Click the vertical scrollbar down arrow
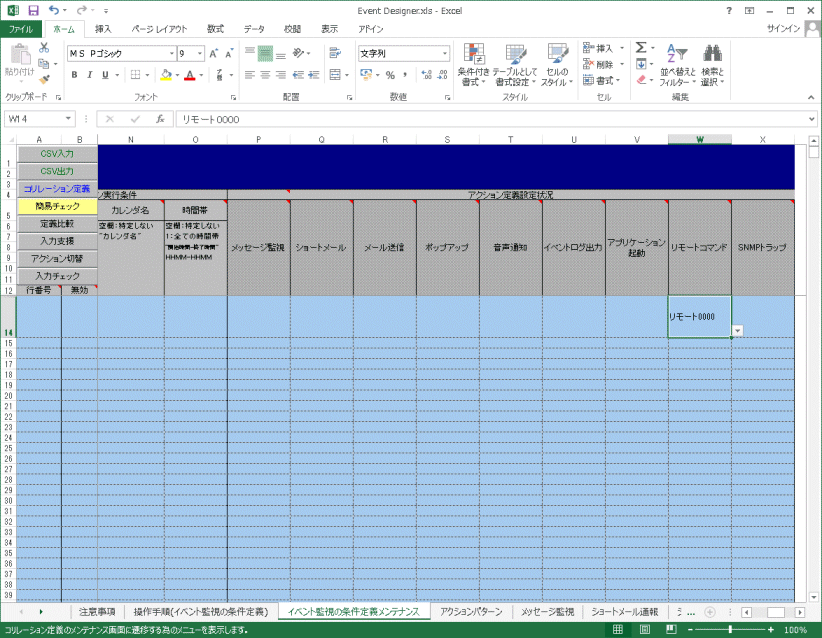822x638 pixels. (x=814, y=597)
